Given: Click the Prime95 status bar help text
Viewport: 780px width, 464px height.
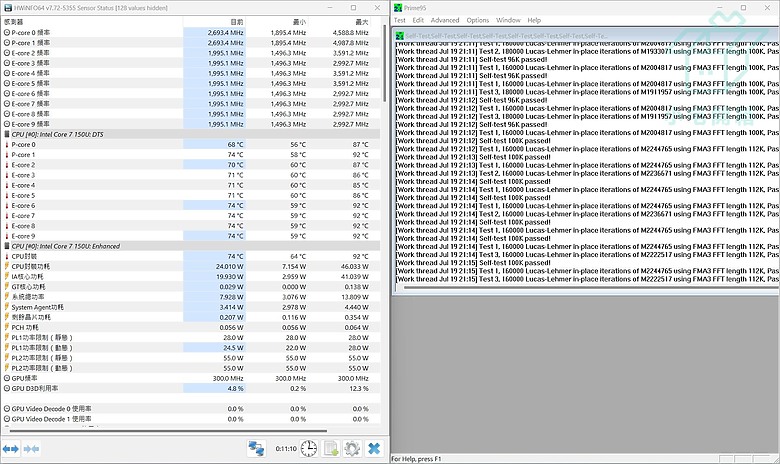Looking at the screenshot, I should [x=416, y=459].
